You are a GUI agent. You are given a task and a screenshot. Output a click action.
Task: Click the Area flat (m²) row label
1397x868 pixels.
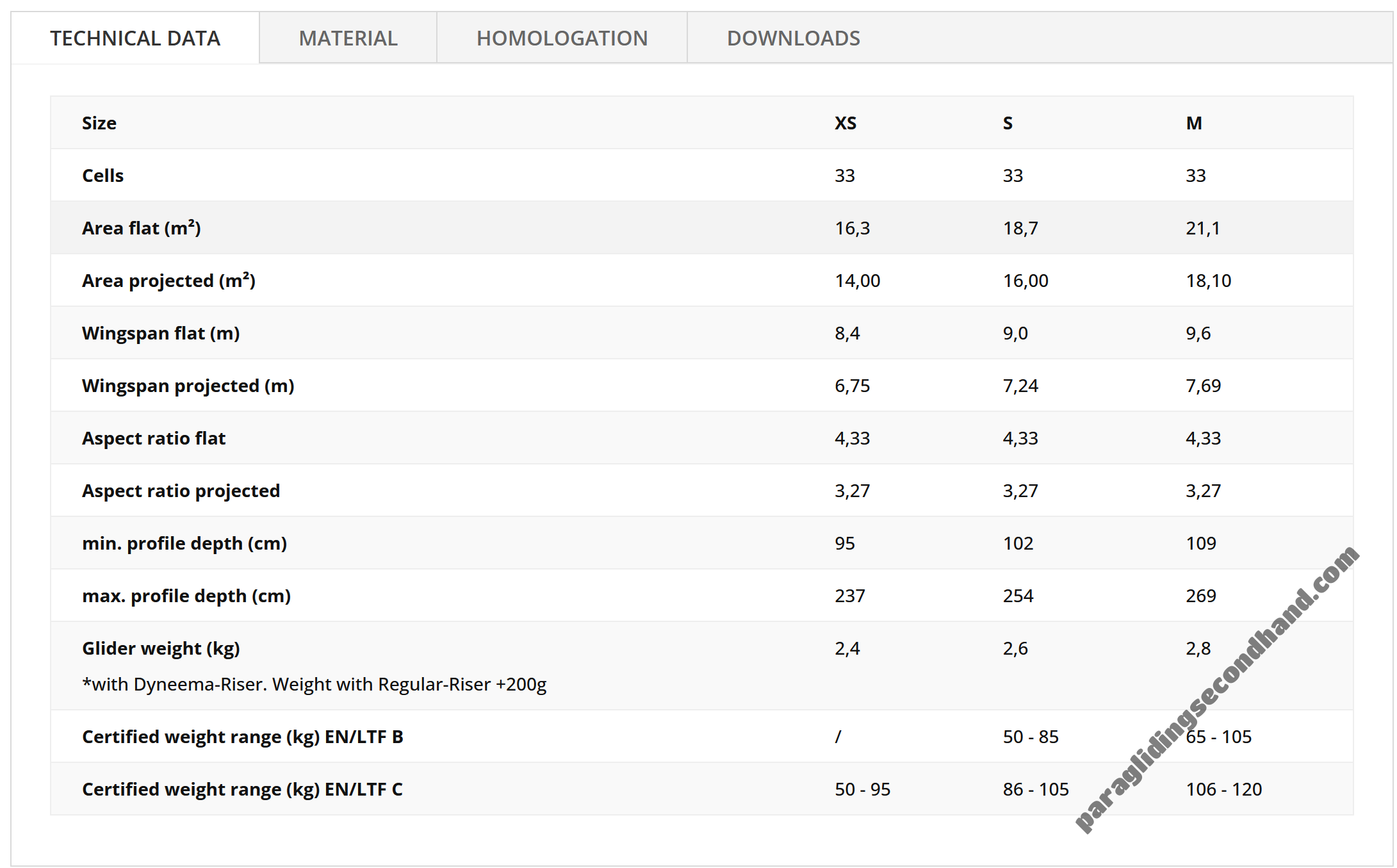click(141, 228)
